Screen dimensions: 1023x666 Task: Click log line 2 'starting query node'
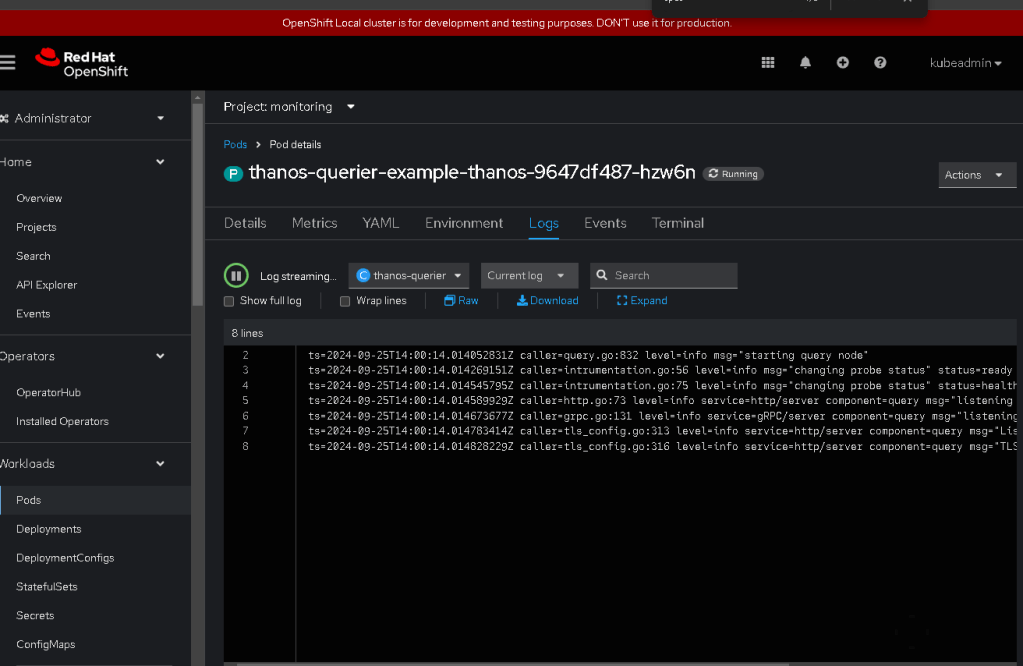pyautogui.click(x=588, y=356)
